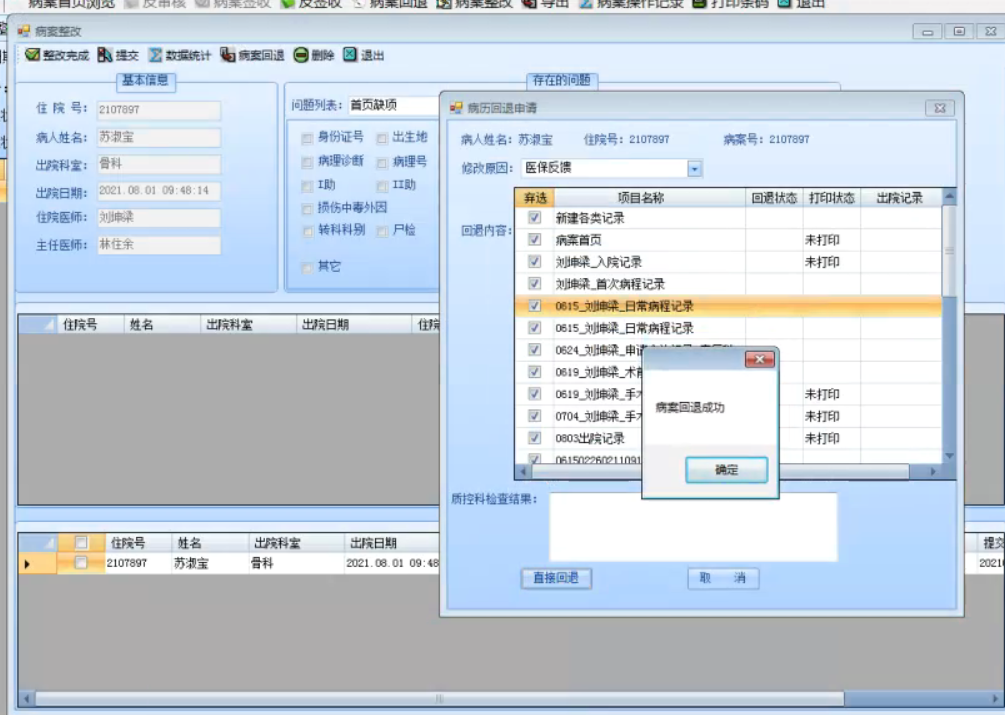
Task: Click the 存在的问题 group label
Action: click(x=561, y=81)
